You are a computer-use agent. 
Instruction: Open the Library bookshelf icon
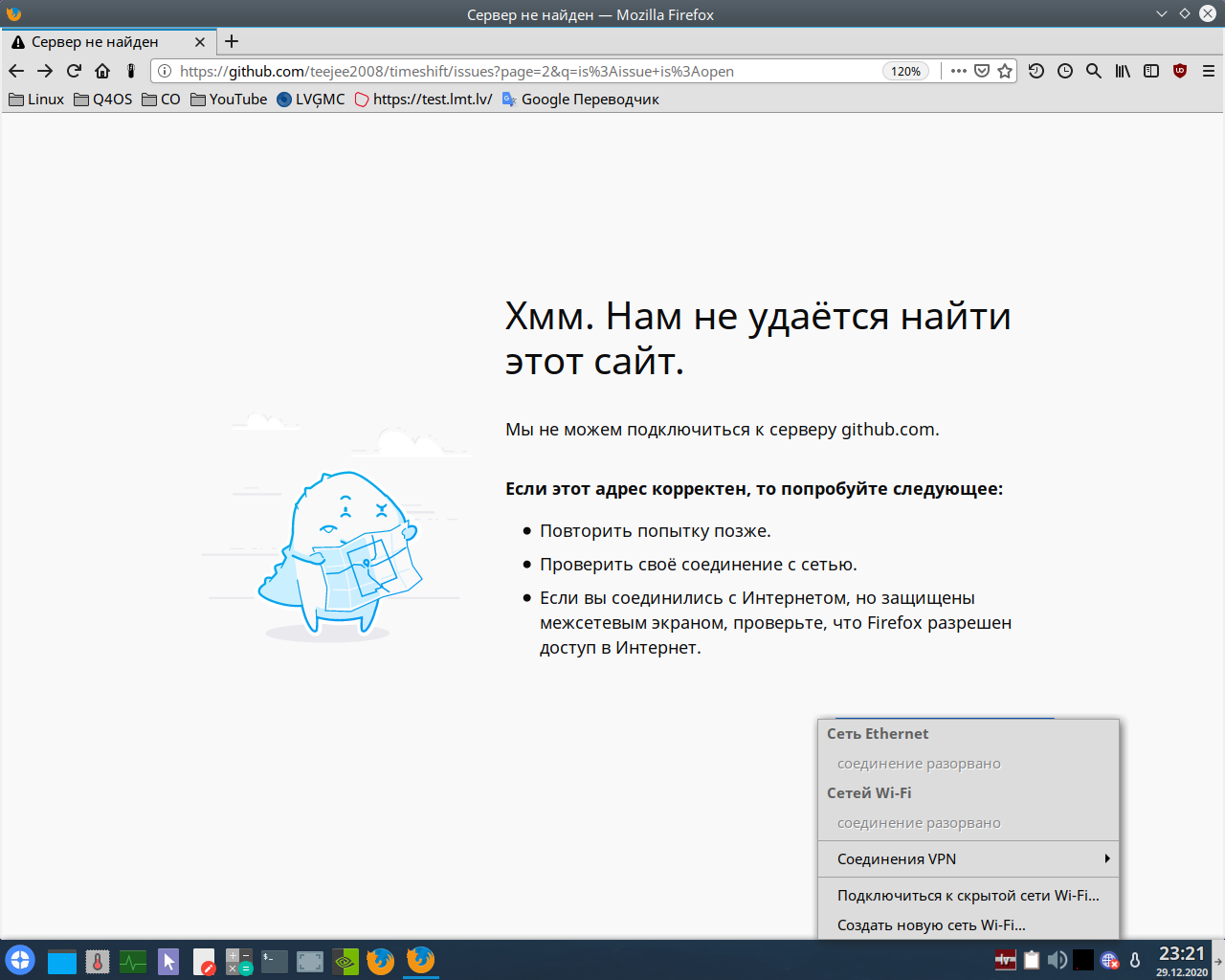coord(1123,71)
